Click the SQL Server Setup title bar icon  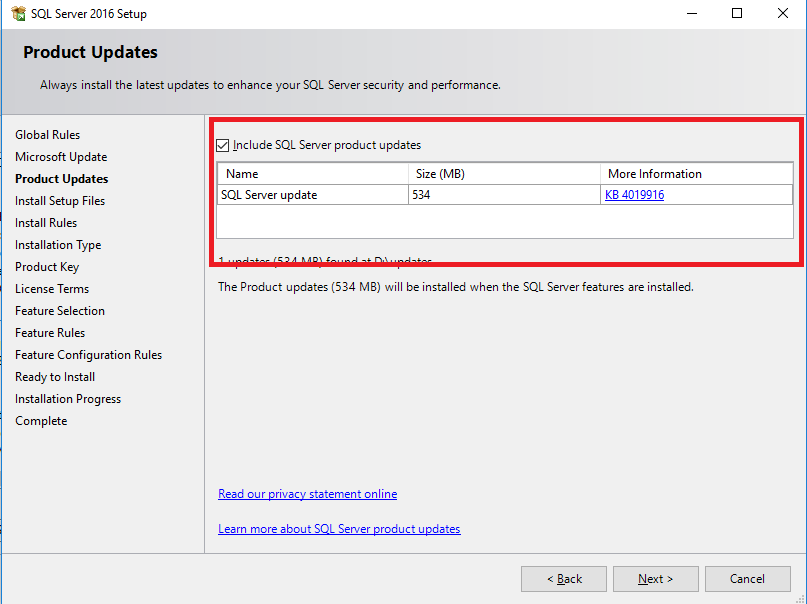(18, 14)
